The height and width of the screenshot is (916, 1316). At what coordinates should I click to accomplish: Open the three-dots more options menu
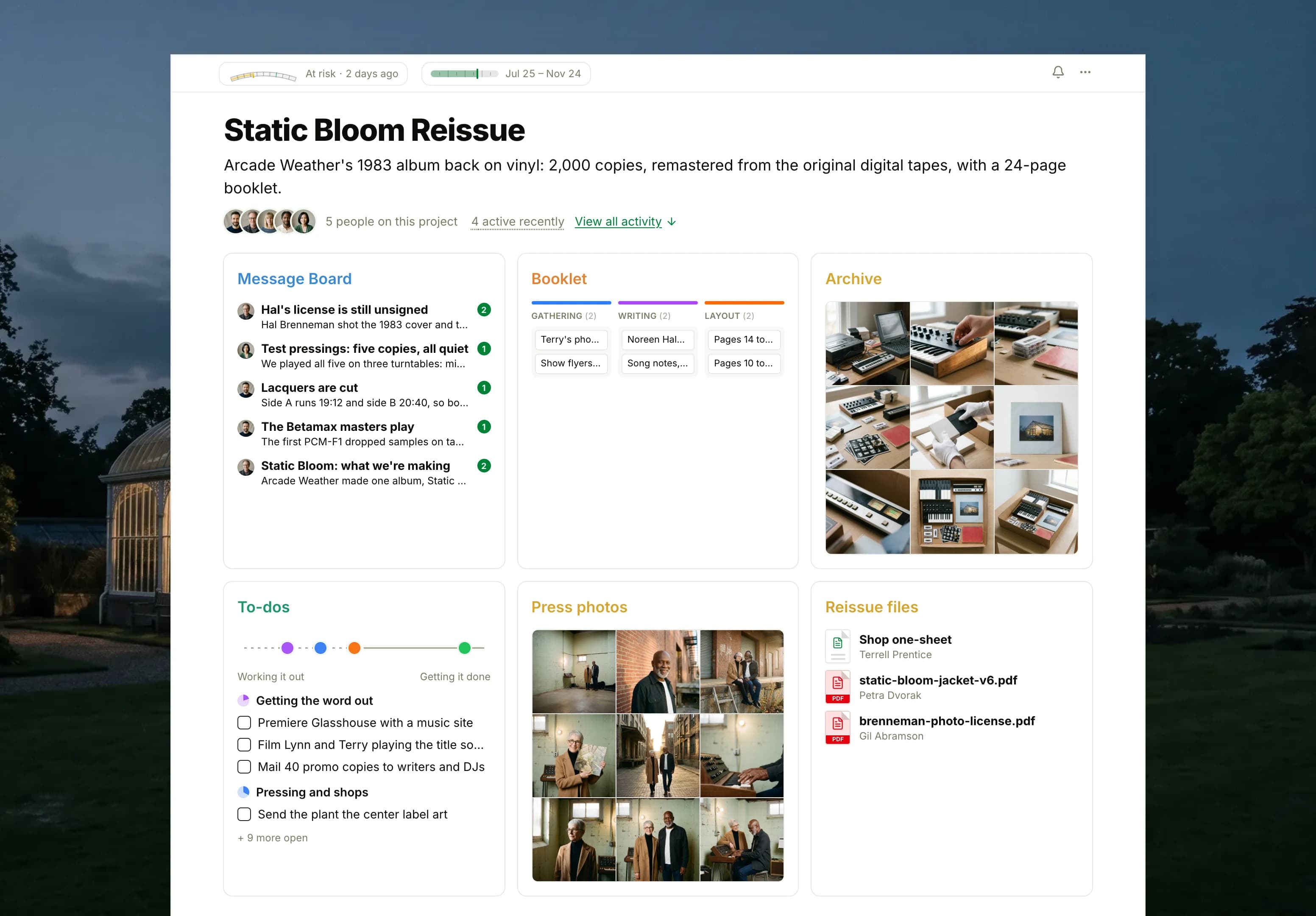(1085, 72)
